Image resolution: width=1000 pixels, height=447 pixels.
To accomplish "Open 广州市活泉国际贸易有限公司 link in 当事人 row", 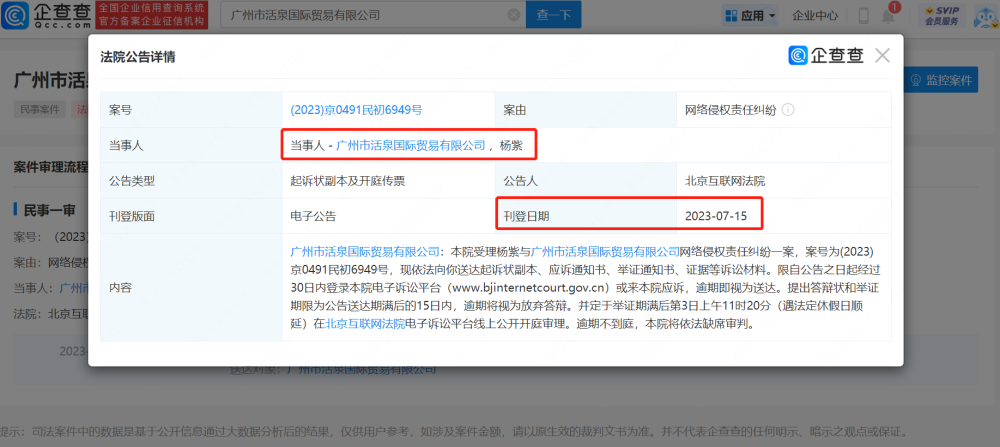I will (x=411, y=145).
